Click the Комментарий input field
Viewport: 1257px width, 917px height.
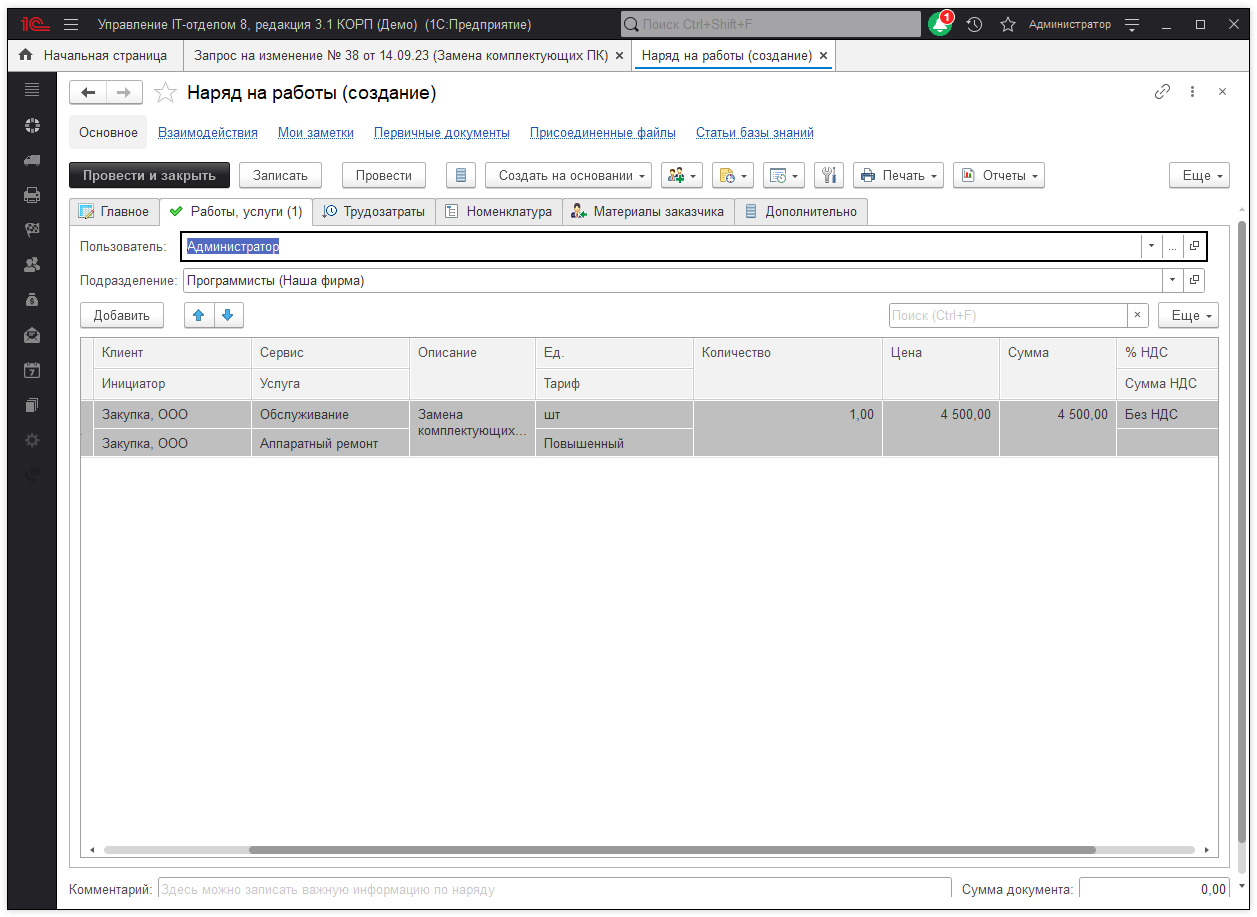click(x=553, y=889)
